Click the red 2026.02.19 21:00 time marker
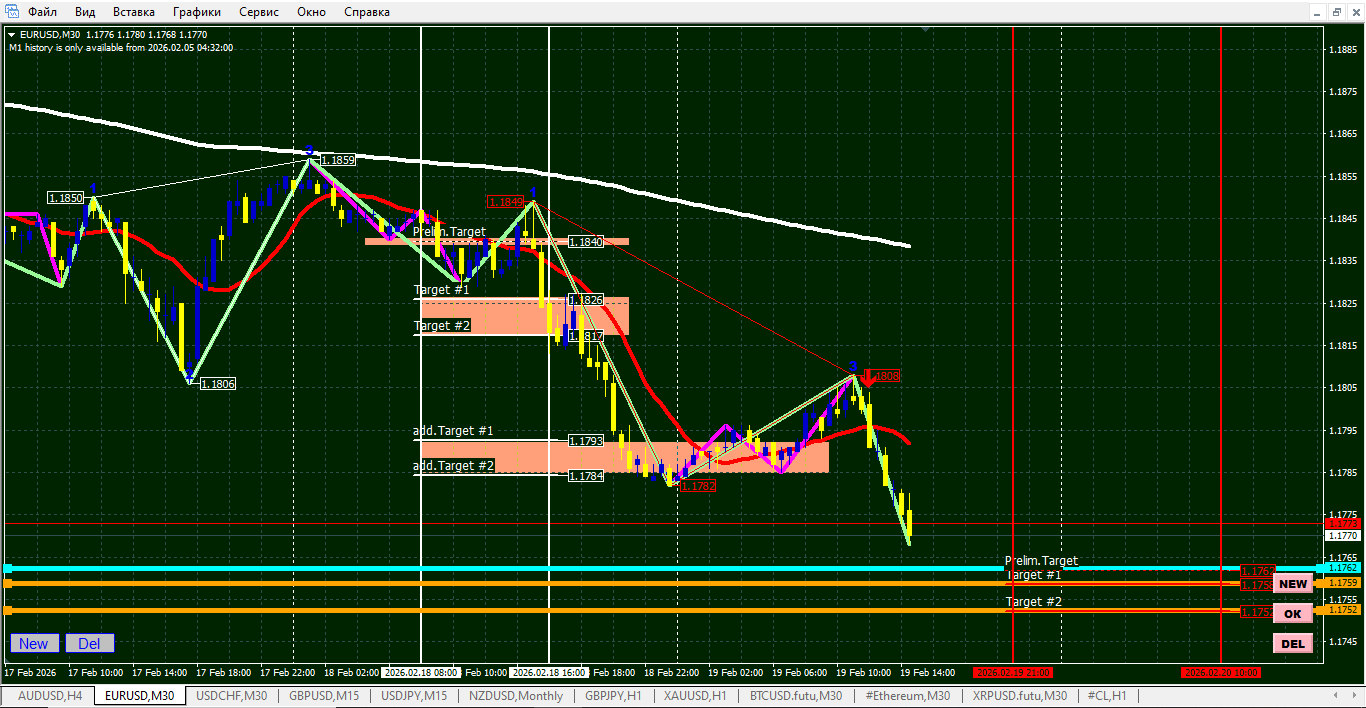 click(x=1014, y=673)
